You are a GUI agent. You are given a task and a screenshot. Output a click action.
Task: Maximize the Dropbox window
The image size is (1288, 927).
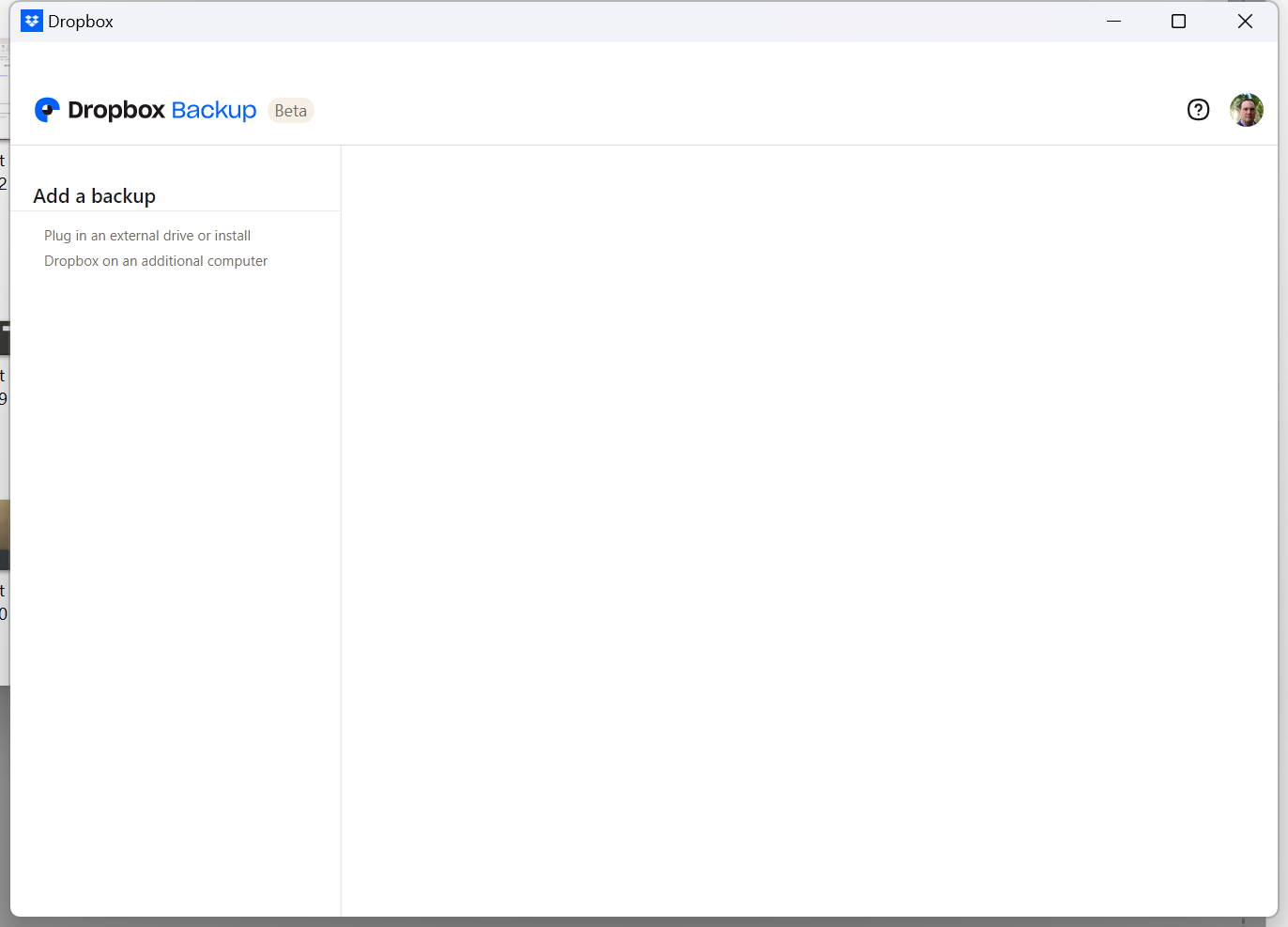click(x=1179, y=21)
